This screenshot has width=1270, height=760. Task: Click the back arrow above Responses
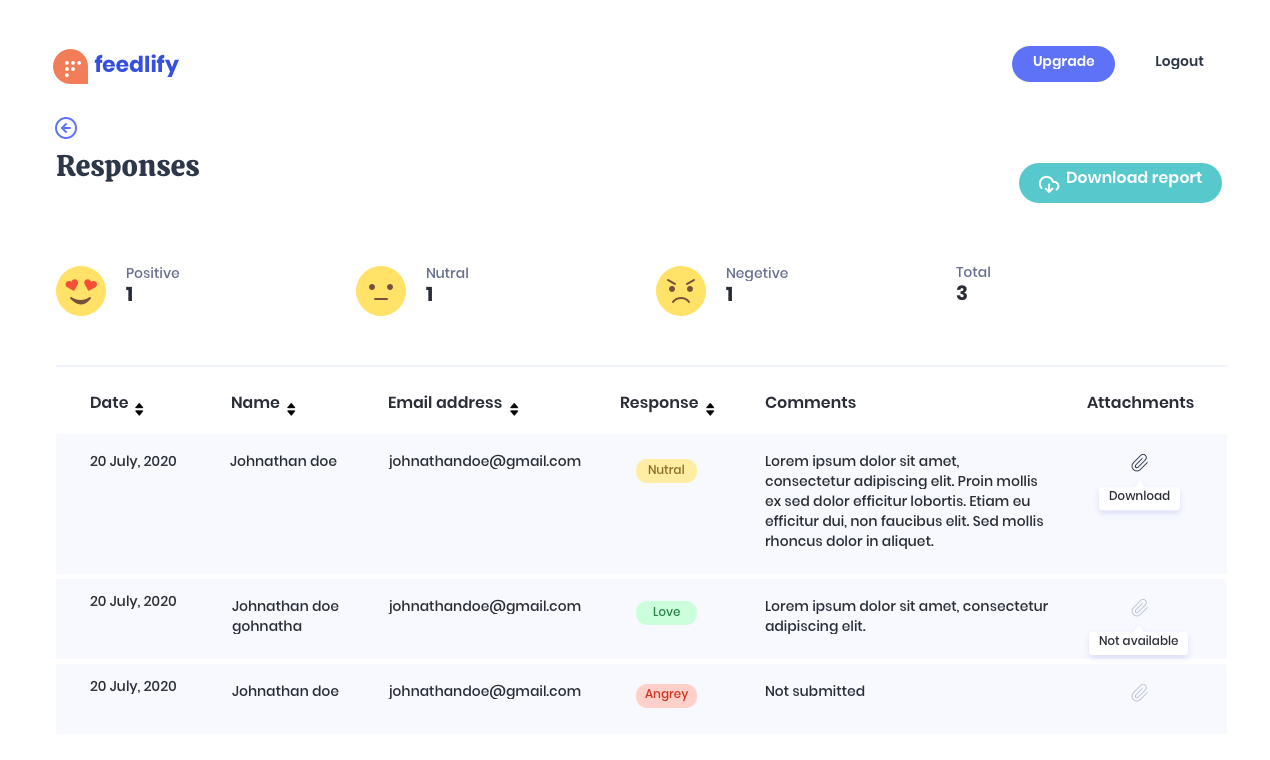click(x=65, y=128)
